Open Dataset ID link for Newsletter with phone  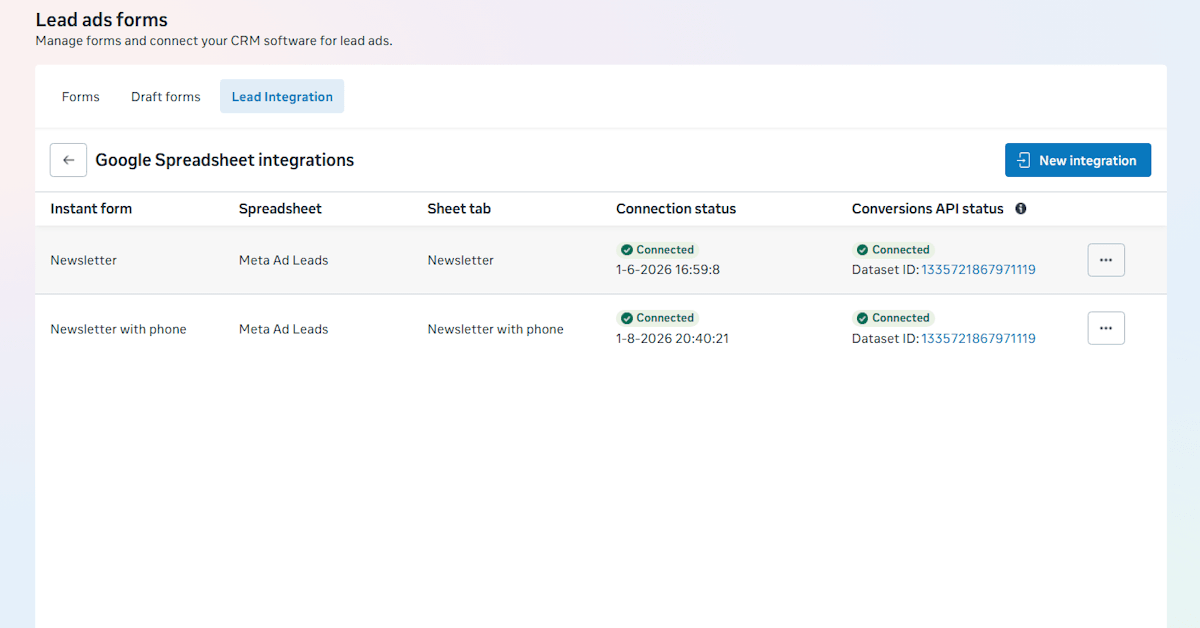(978, 339)
